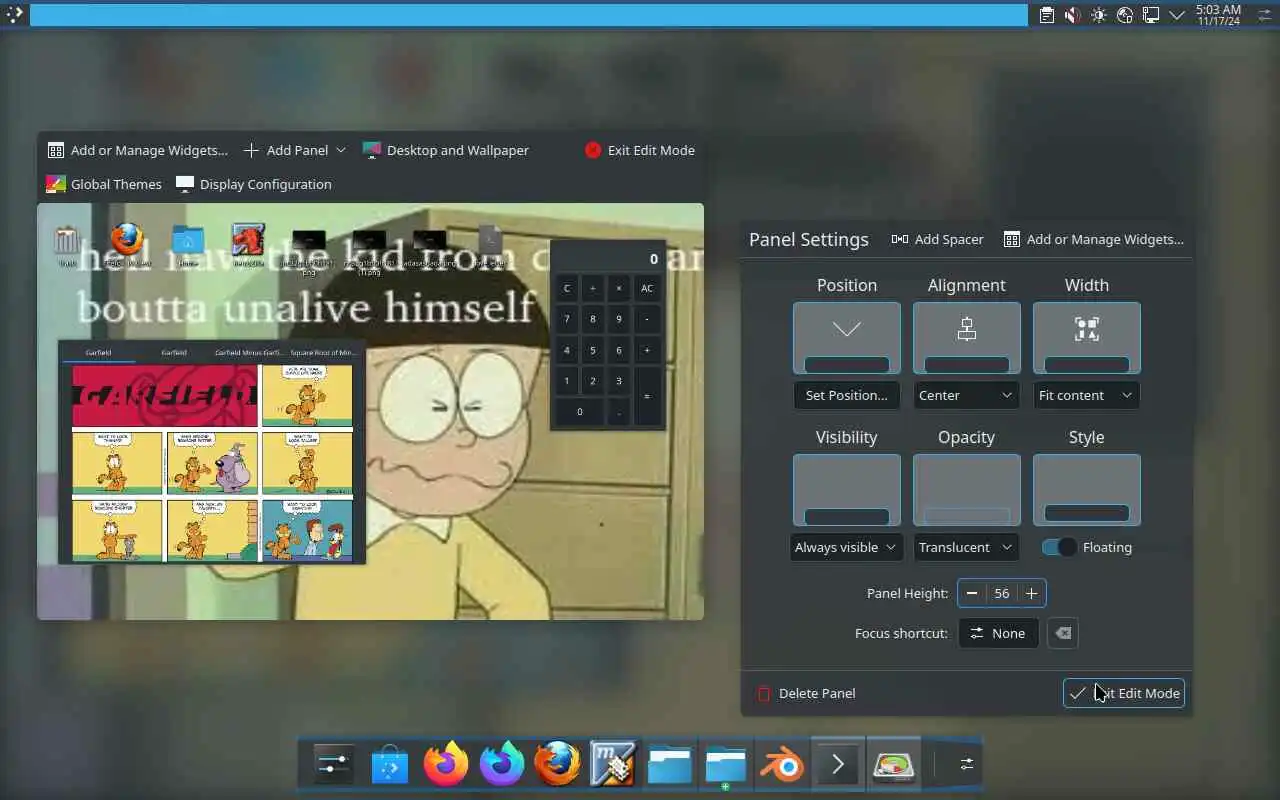Expand the Translucent opacity dropdown
1280x800 pixels.
coord(966,547)
